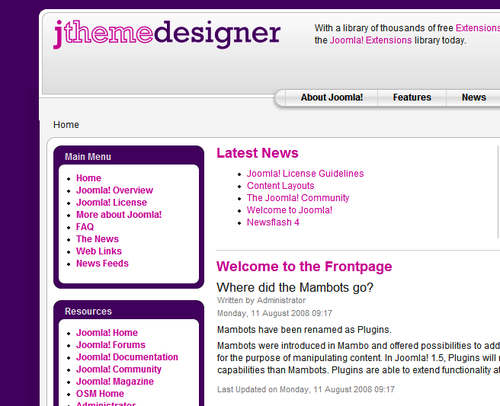Open The Joomla! Community news link

pos(298,198)
